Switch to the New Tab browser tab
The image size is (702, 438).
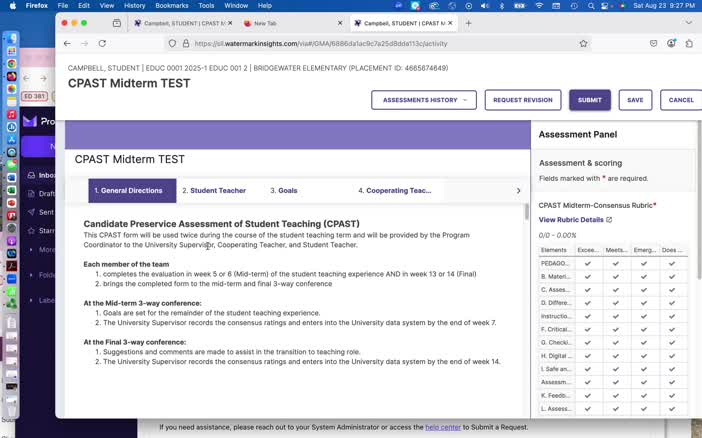(291, 23)
